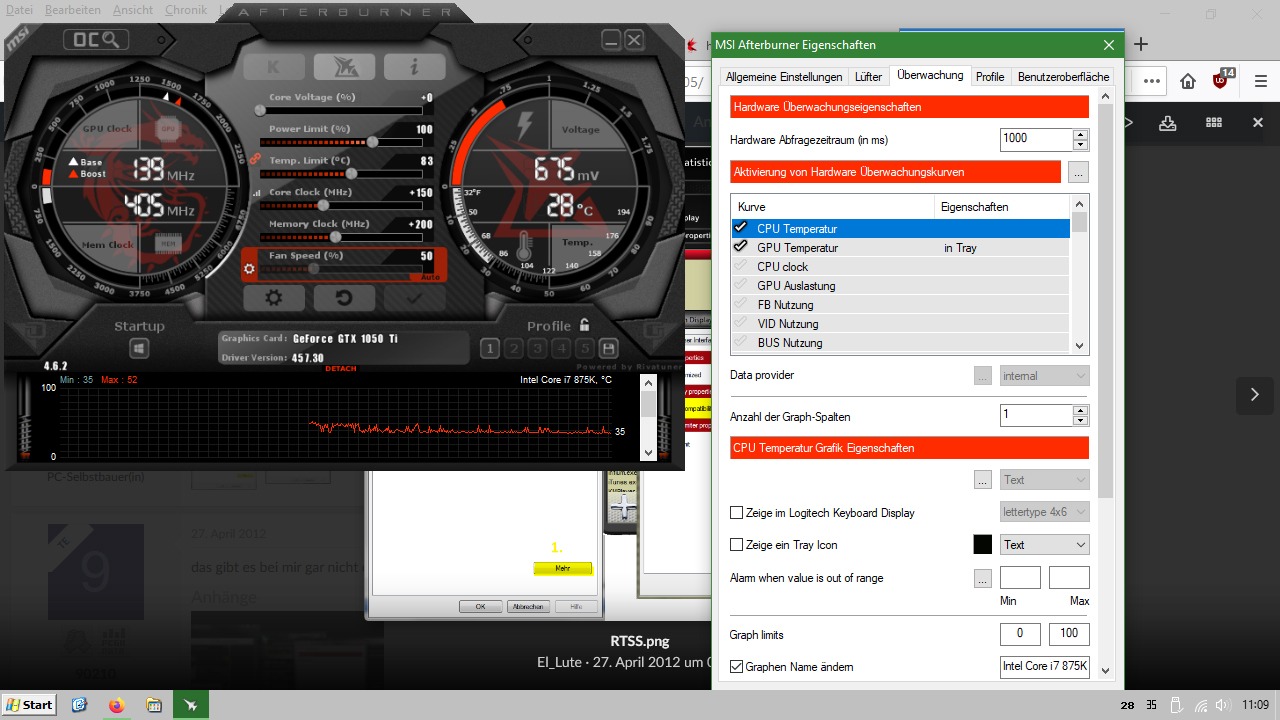Go to Firefox home page
1280x720 pixels.
(1188, 81)
